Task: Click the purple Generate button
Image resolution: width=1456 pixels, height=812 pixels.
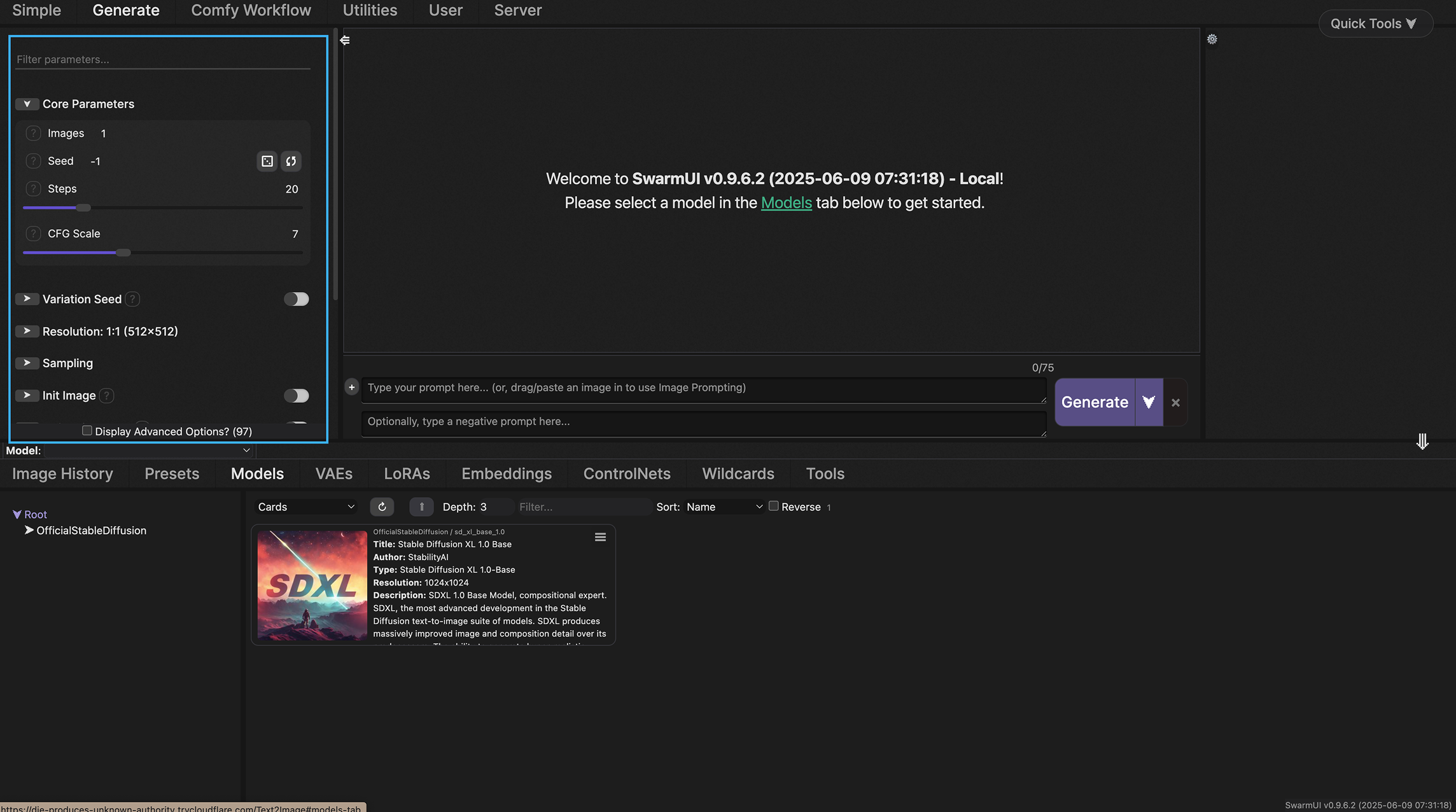Action: click(x=1095, y=402)
